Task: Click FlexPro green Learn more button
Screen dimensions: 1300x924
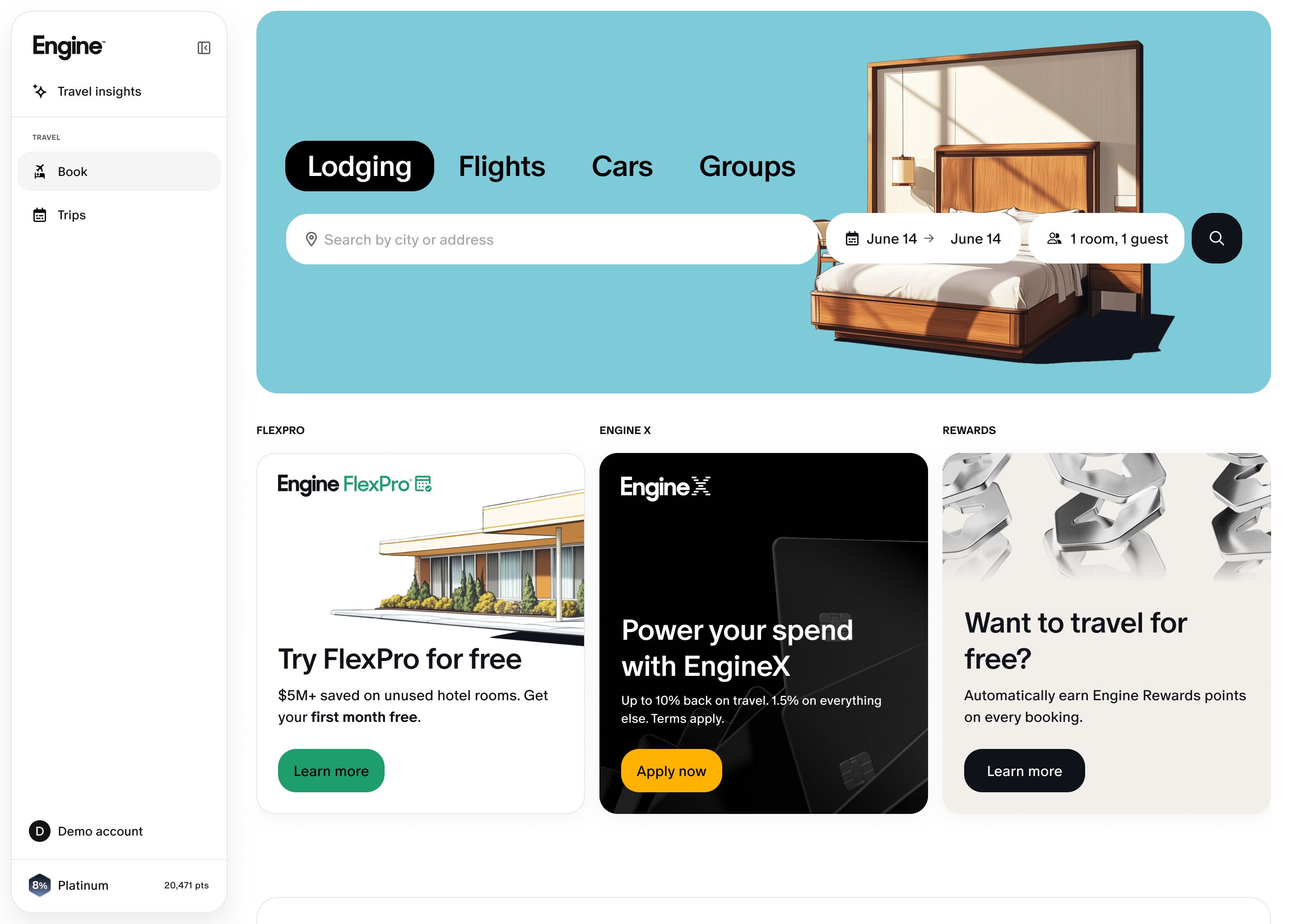Action: (331, 771)
